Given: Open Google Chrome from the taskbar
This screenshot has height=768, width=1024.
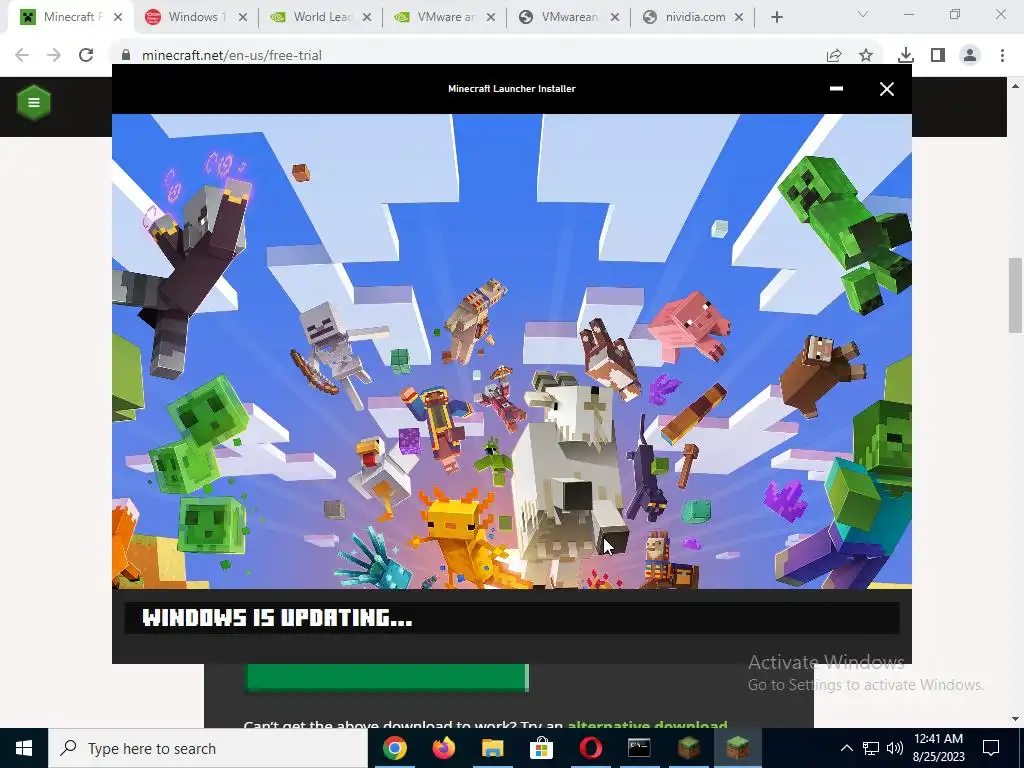Looking at the screenshot, I should pyautogui.click(x=394, y=748).
